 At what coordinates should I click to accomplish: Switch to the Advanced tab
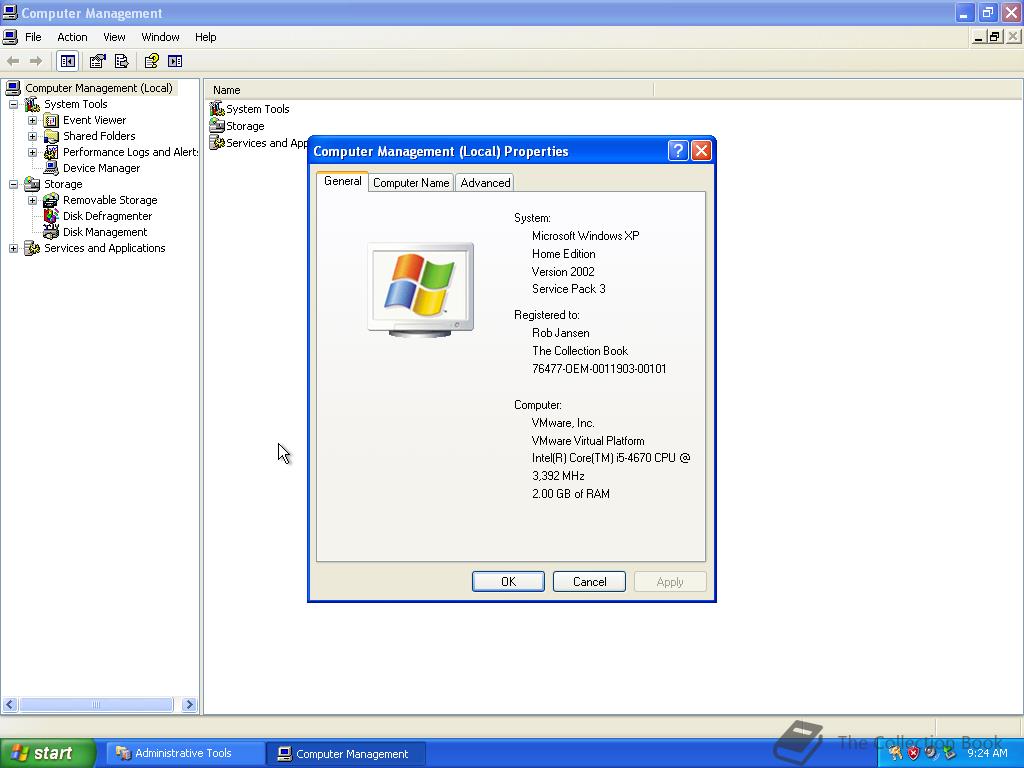pyautogui.click(x=485, y=183)
